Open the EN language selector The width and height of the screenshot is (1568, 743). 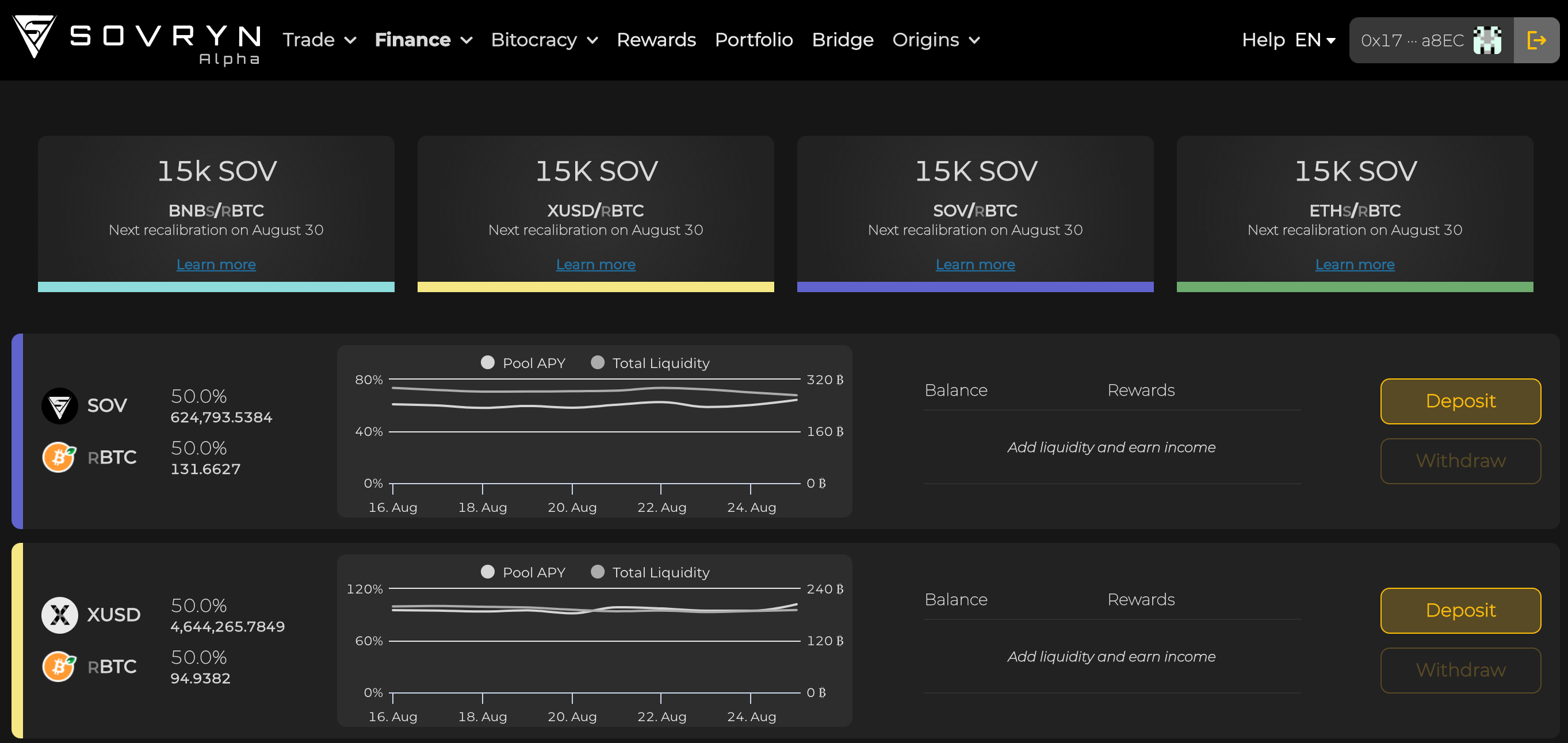(1315, 40)
